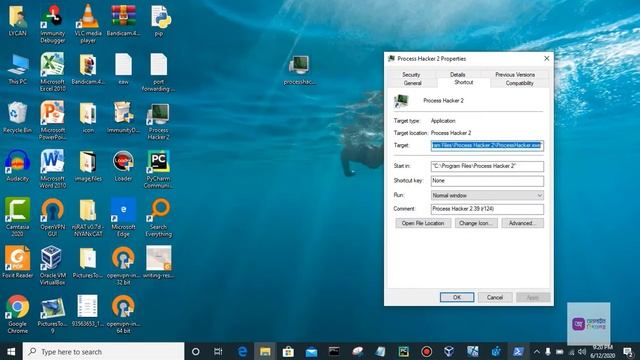
Task: Select the VLC media player desktop icon
Action: pos(88,23)
